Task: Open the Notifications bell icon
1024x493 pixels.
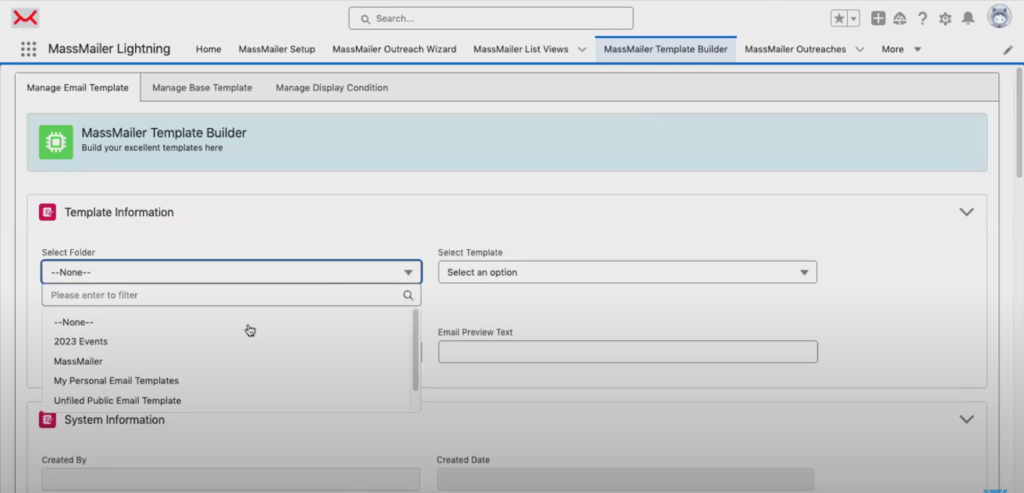Action: pyautogui.click(x=968, y=18)
